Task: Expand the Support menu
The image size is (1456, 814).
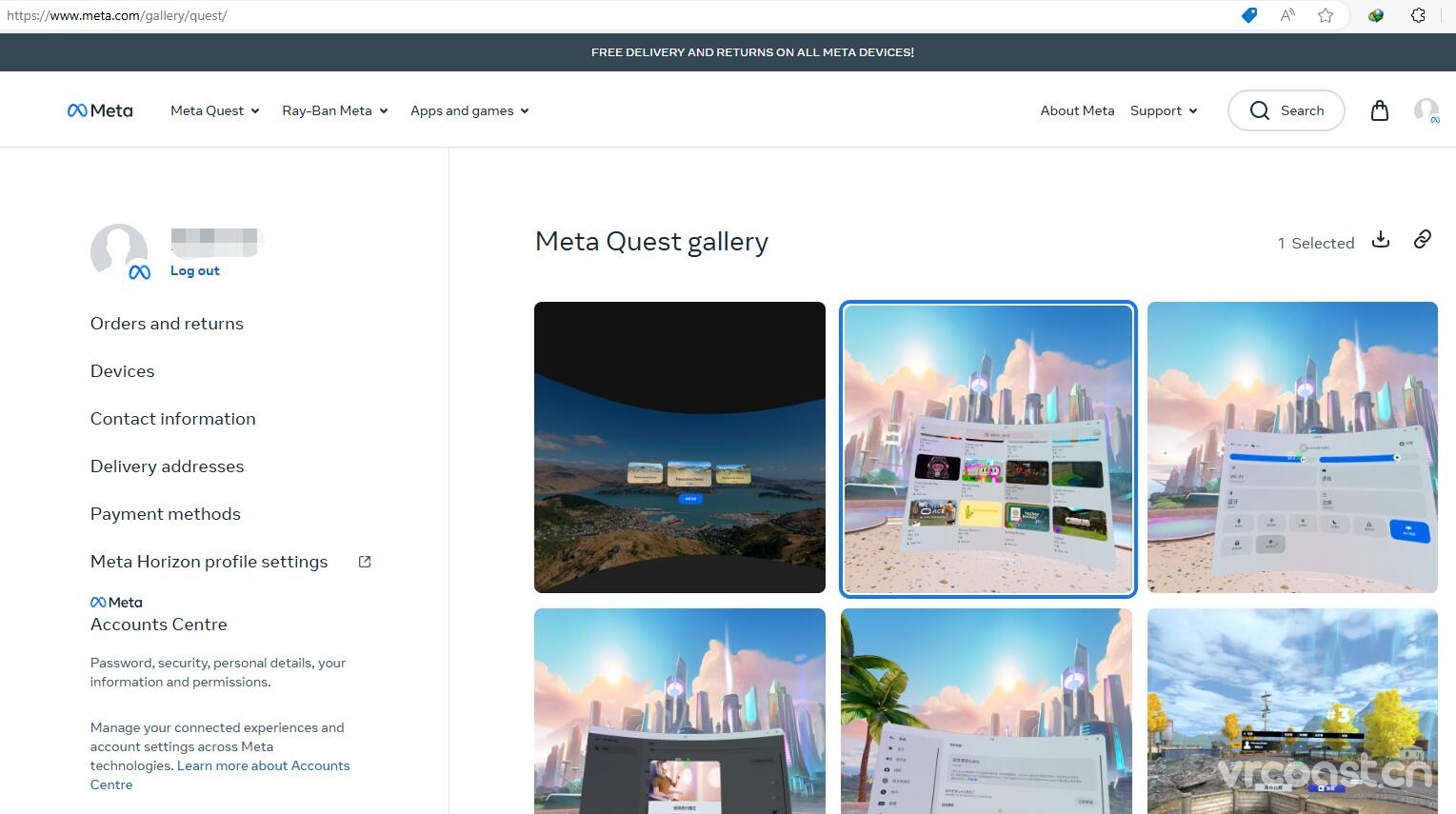Action: (1164, 110)
